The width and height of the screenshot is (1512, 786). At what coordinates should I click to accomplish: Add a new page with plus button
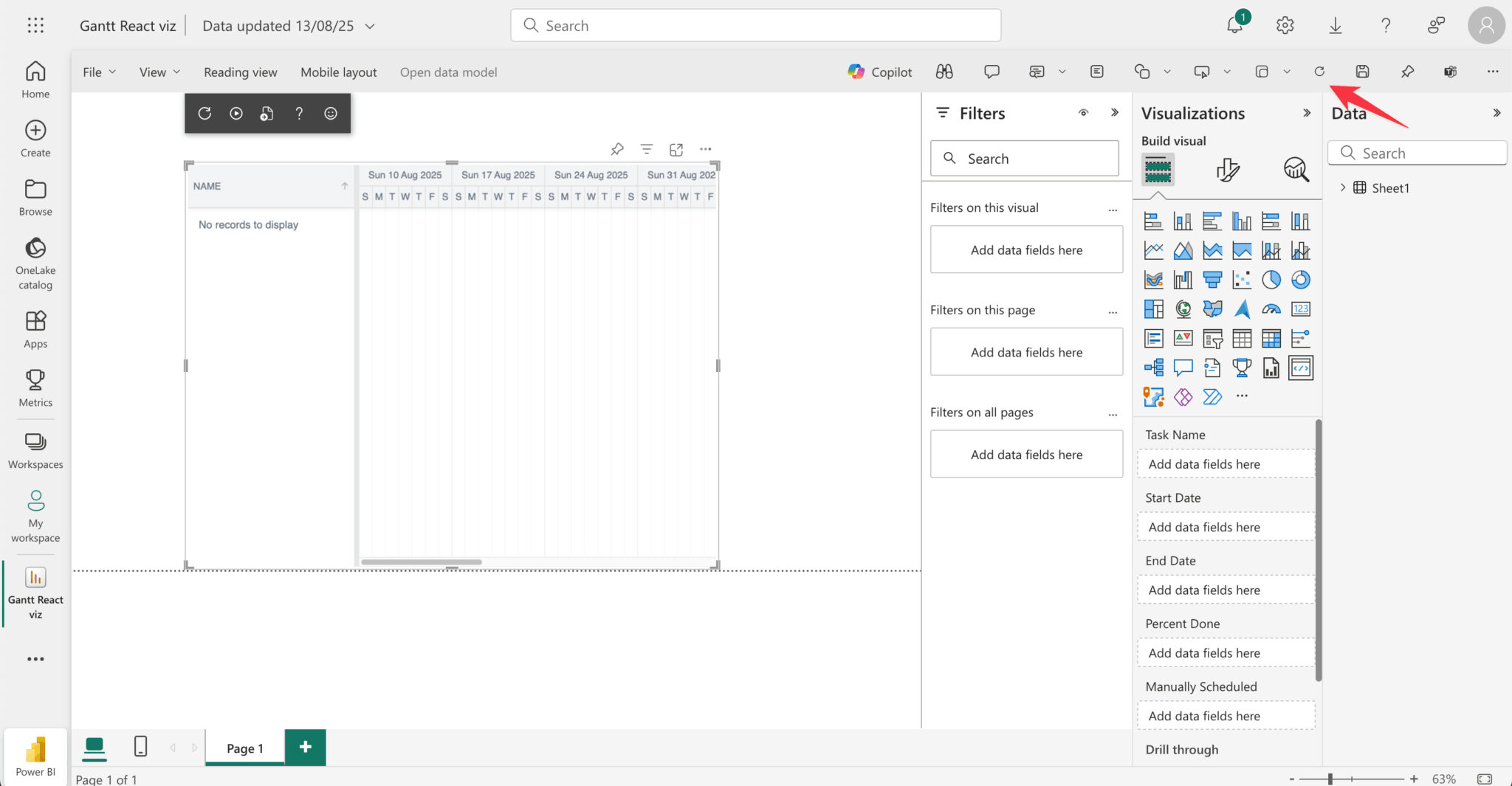pyautogui.click(x=305, y=747)
